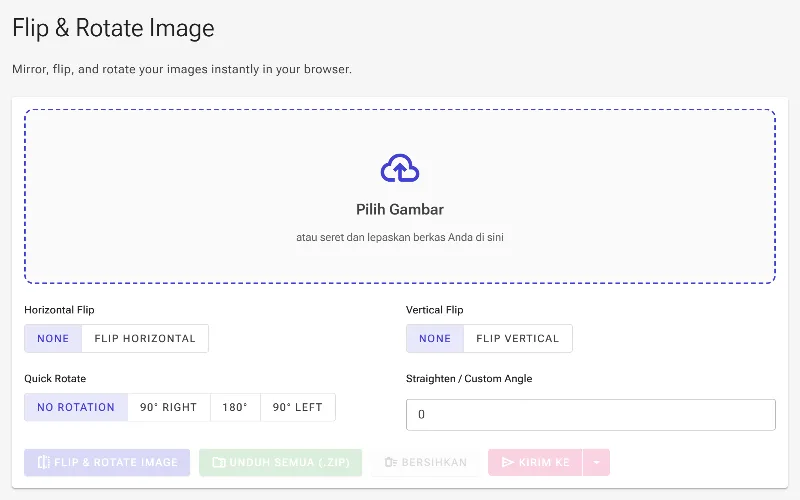Enable the FLIP HORIZONTAL option
The height and width of the screenshot is (500, 800).
click(145, 338)
